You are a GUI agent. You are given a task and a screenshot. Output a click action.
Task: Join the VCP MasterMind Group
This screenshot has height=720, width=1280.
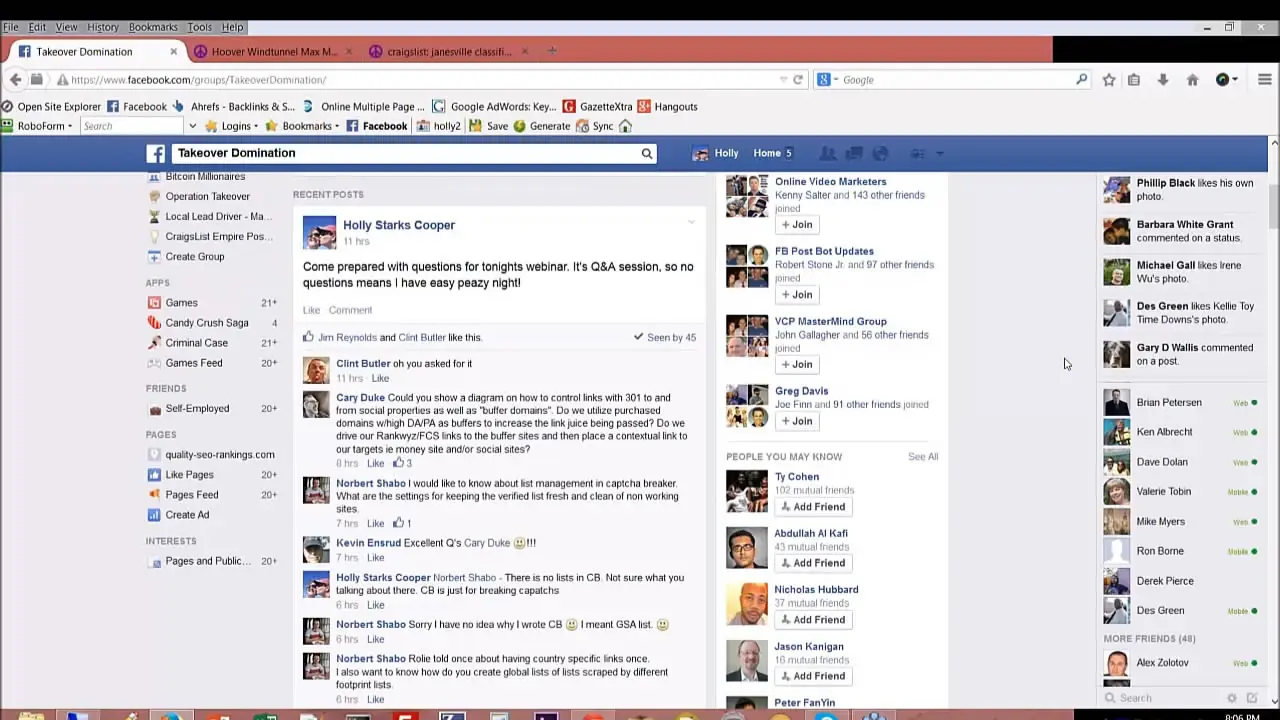pyautogui.click(x=797, y=365)
